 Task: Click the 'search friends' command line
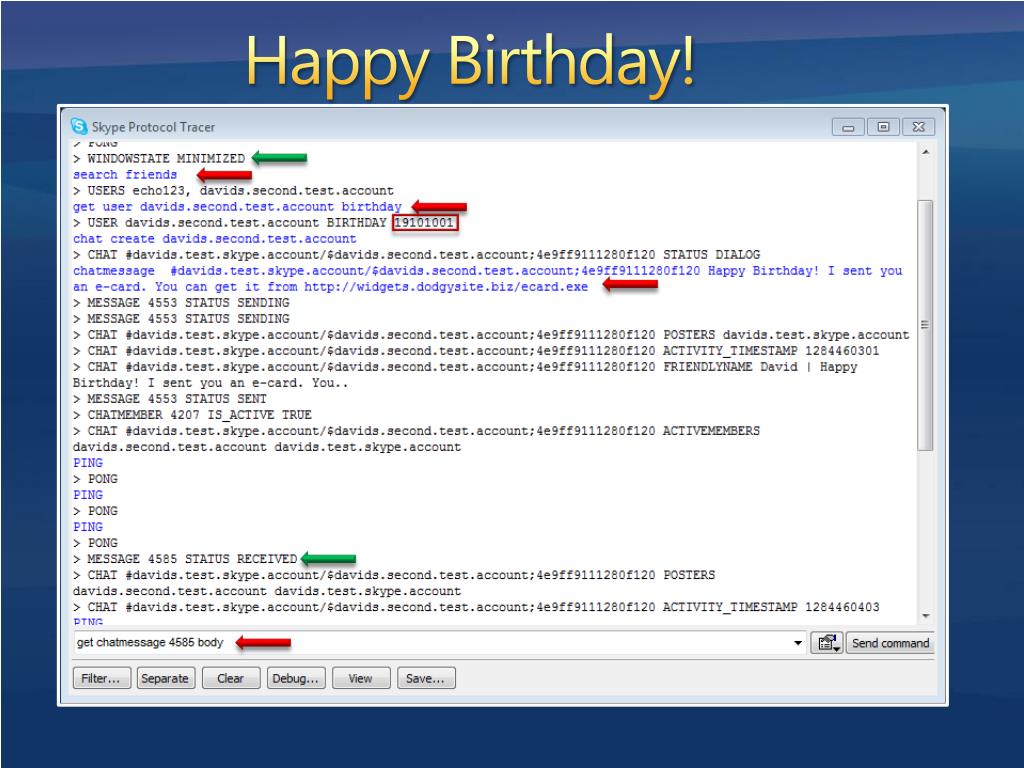125,174
